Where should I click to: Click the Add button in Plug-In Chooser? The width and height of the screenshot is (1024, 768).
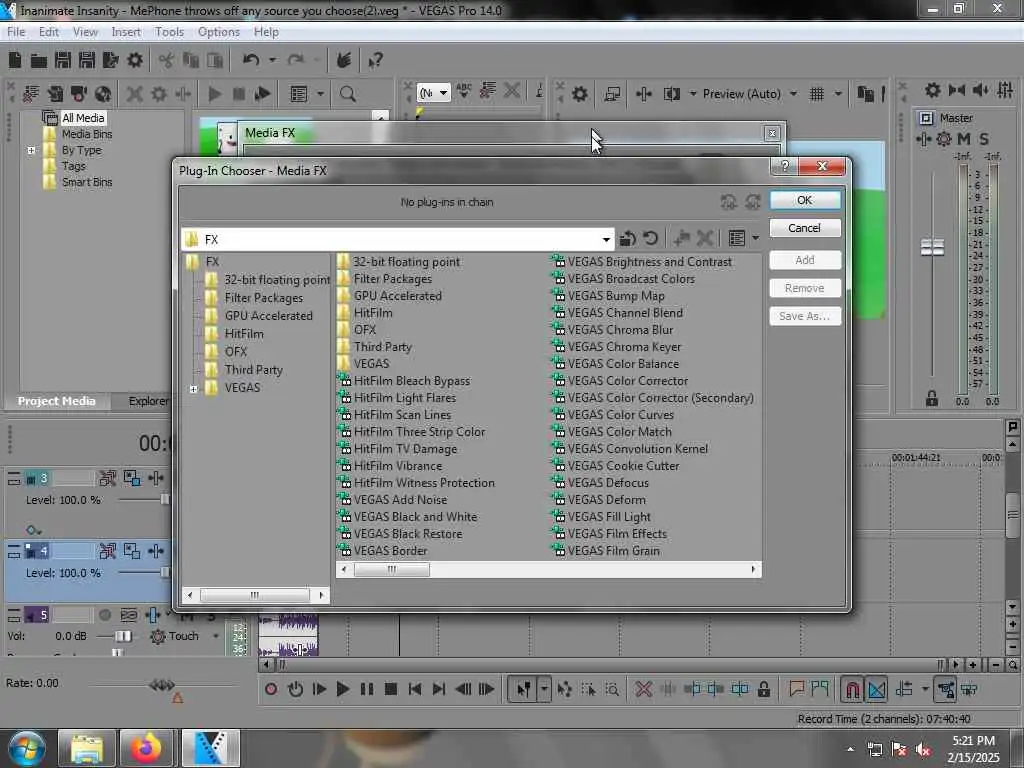tap(805, 260)
